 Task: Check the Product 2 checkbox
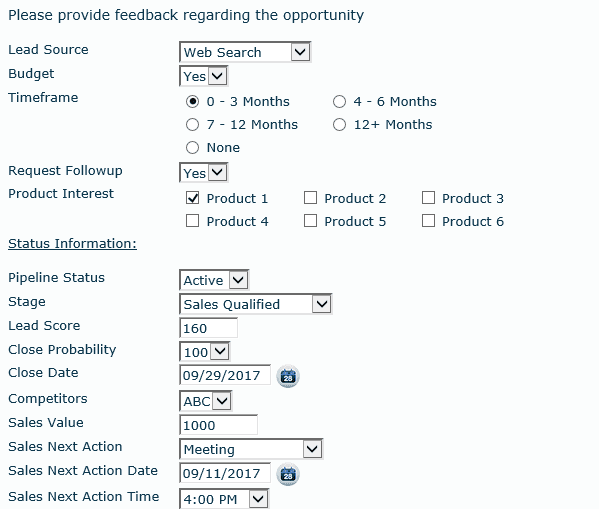click(x=310, y=198)
